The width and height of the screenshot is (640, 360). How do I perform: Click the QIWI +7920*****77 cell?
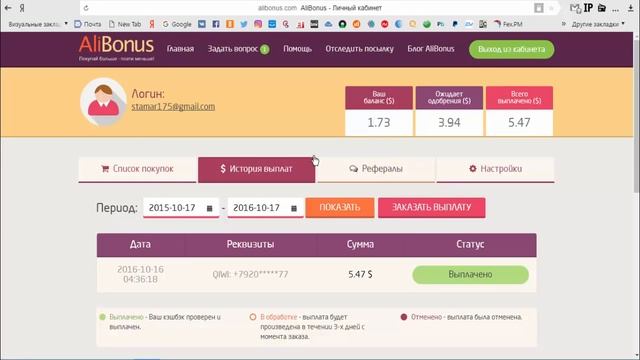coord(250,274)
